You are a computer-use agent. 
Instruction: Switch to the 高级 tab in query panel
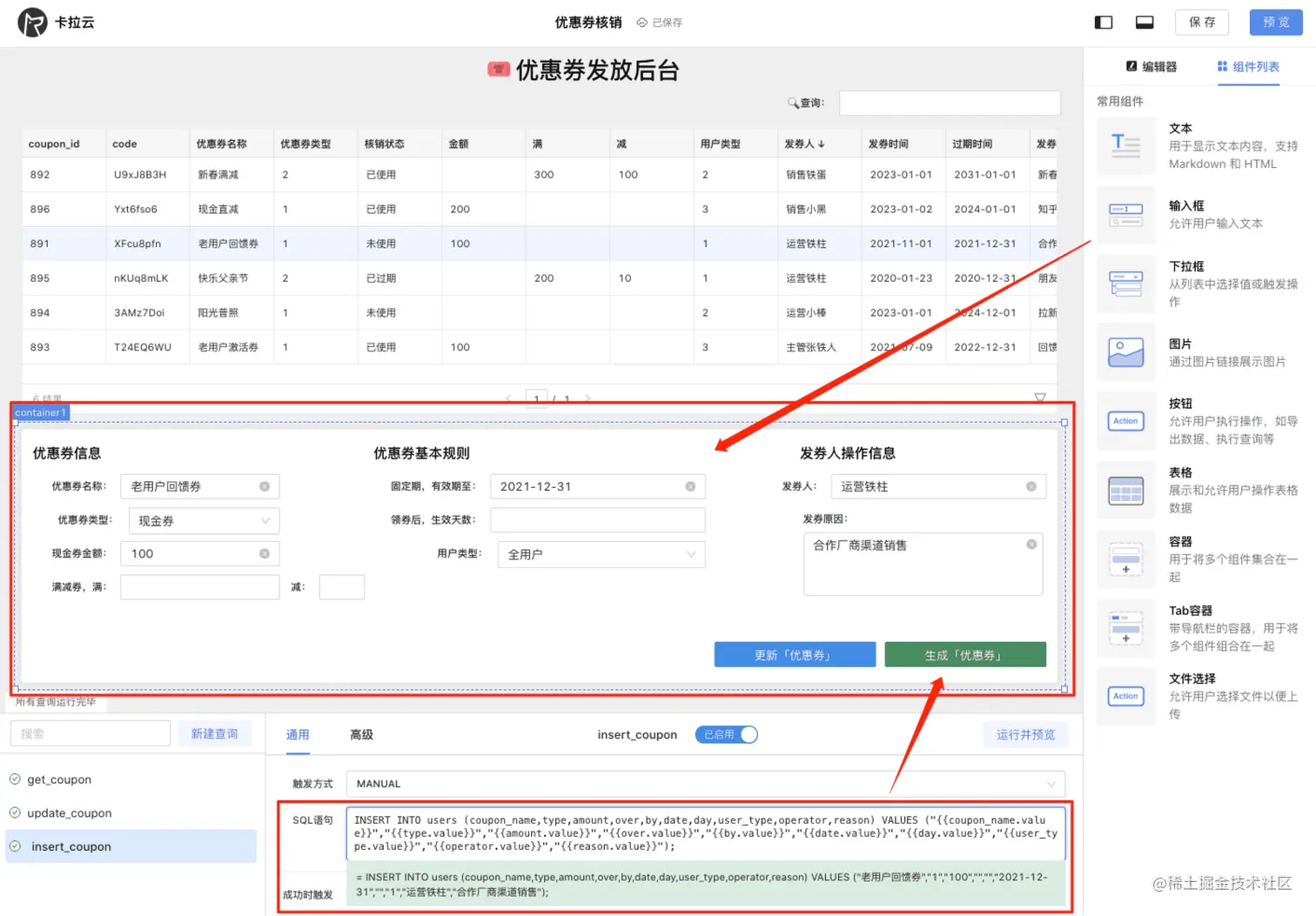pyautogui.click(x=361, y=734)
